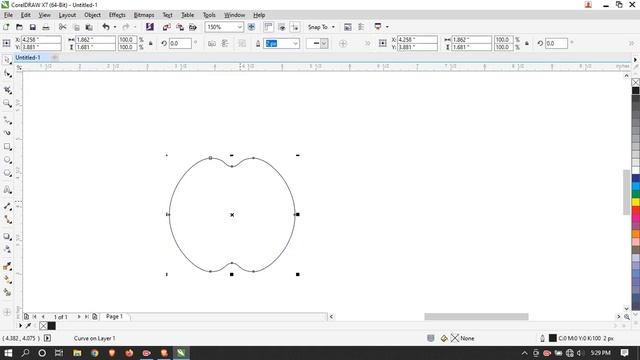Open the Effects menu

(x=117, y=15)
